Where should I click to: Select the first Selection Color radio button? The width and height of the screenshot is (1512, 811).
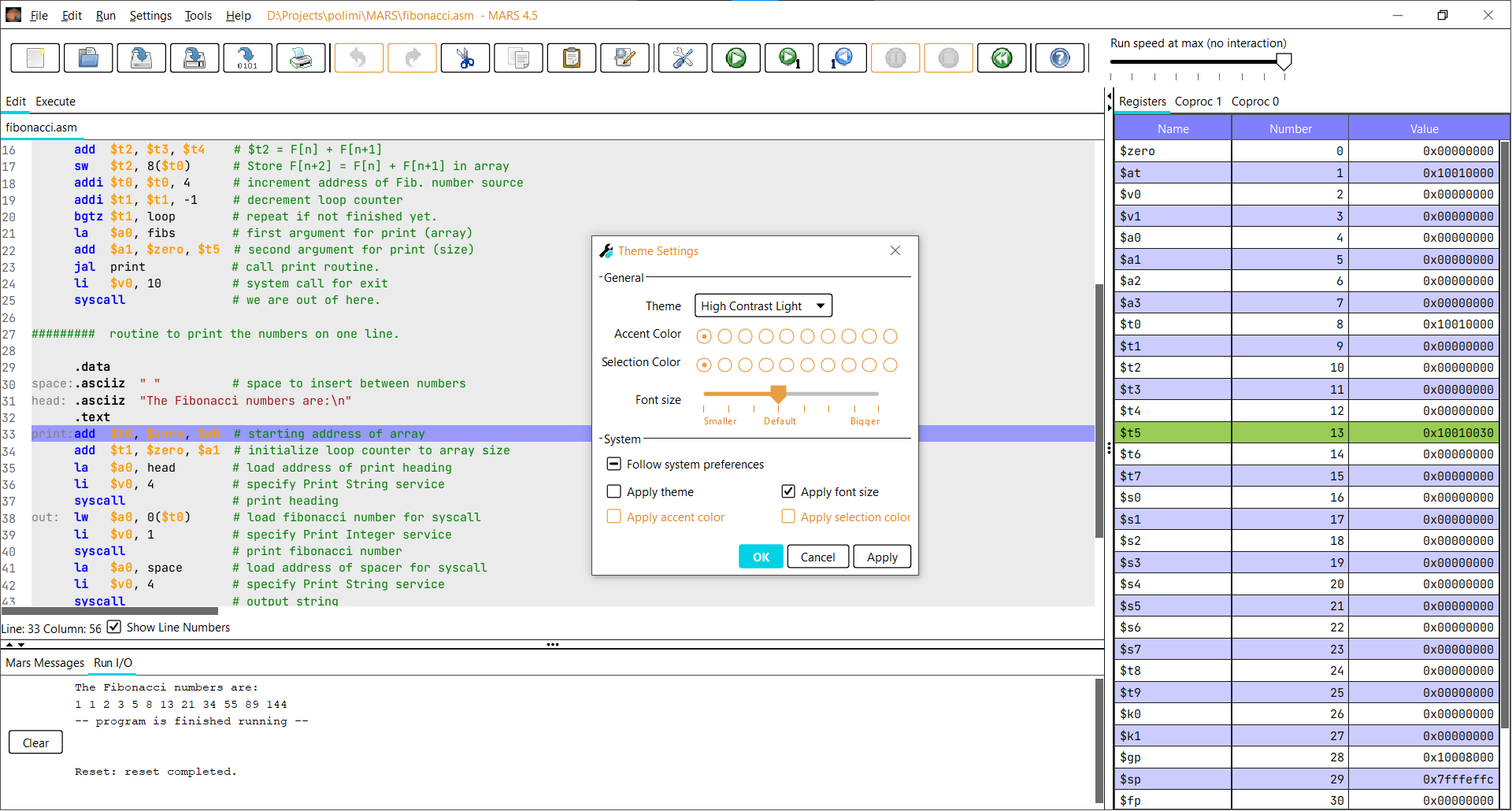pos(704,365)
